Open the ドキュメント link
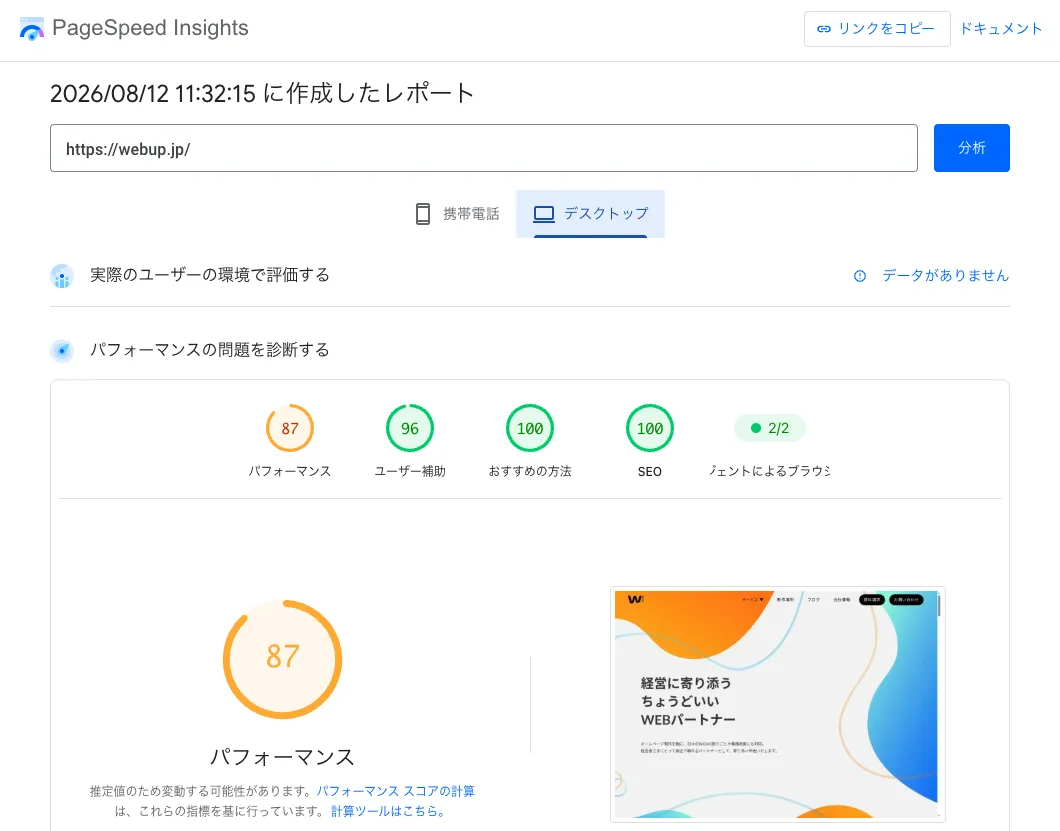1060x831 pixels. pos(1001,28)
